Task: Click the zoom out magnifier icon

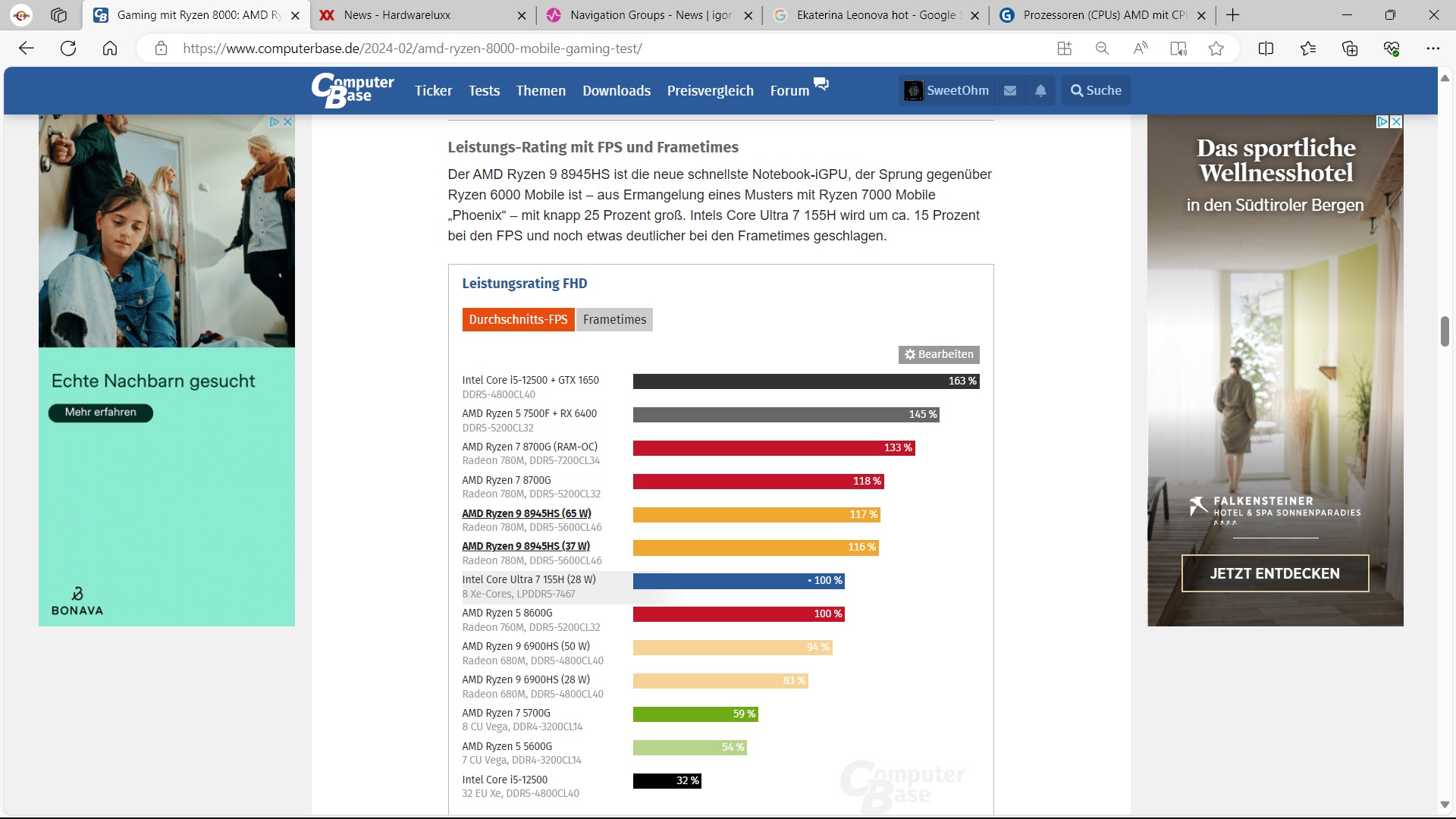Action: tap(1102, 49)
